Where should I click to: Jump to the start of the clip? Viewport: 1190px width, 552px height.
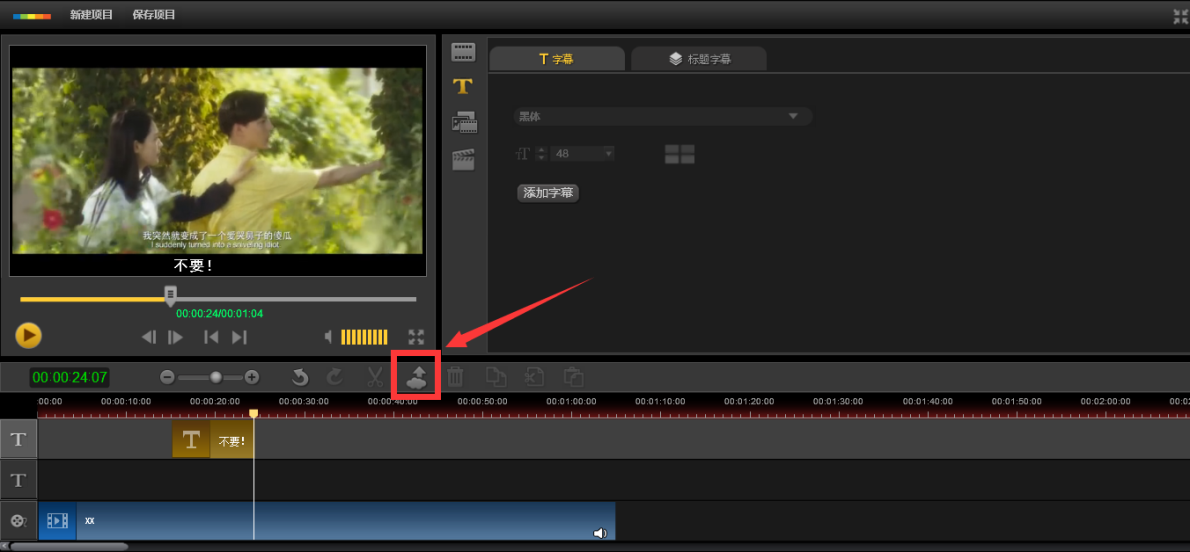pyautogui.click(x=211, y=337)
